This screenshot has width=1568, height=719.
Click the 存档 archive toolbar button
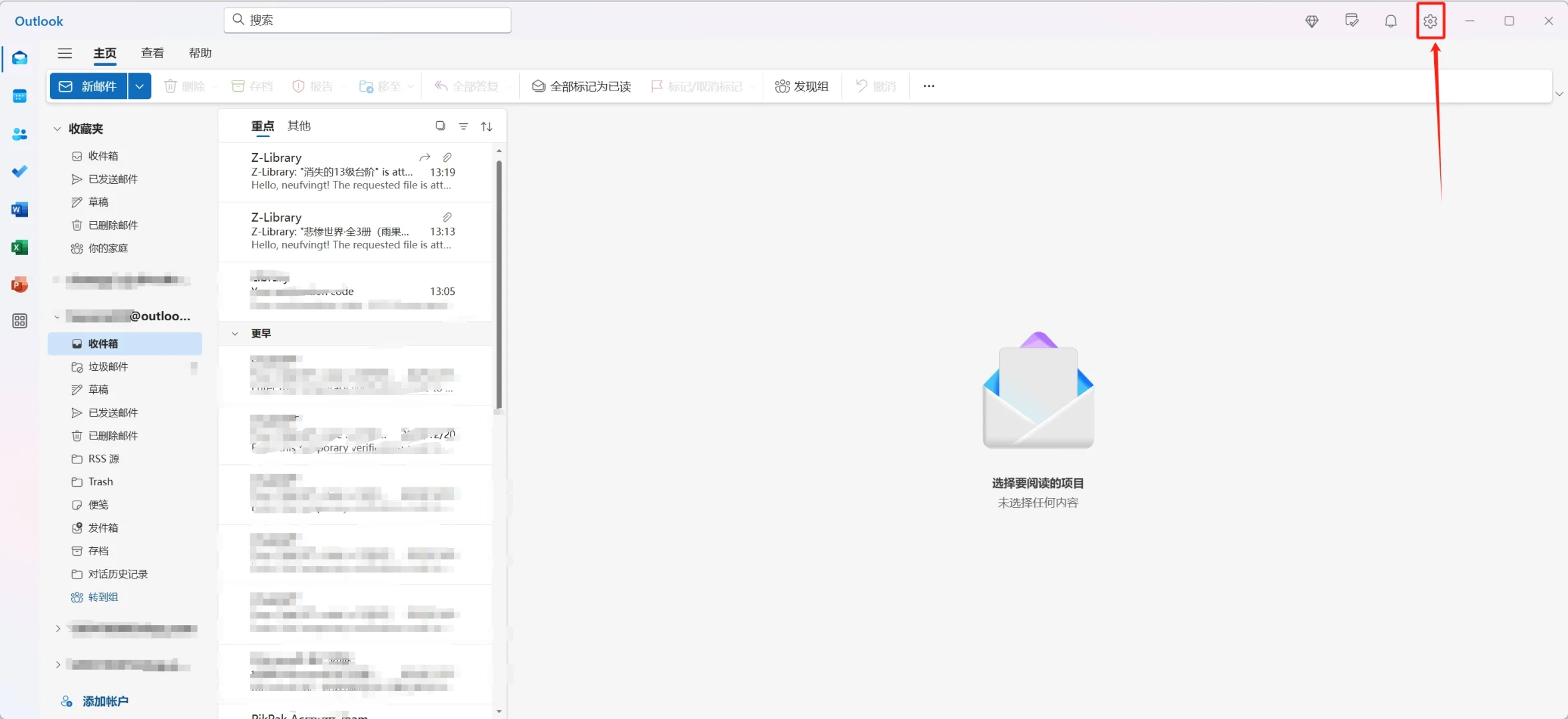pos(252,87)
